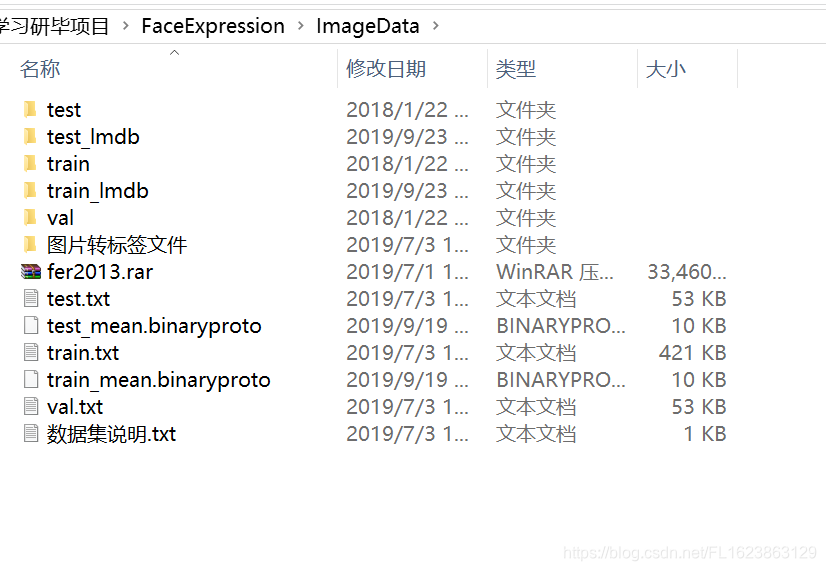Sort files by 修改日期 column
Image resolution: width=826 pixels, height=571 pixels.
(386, 69)
